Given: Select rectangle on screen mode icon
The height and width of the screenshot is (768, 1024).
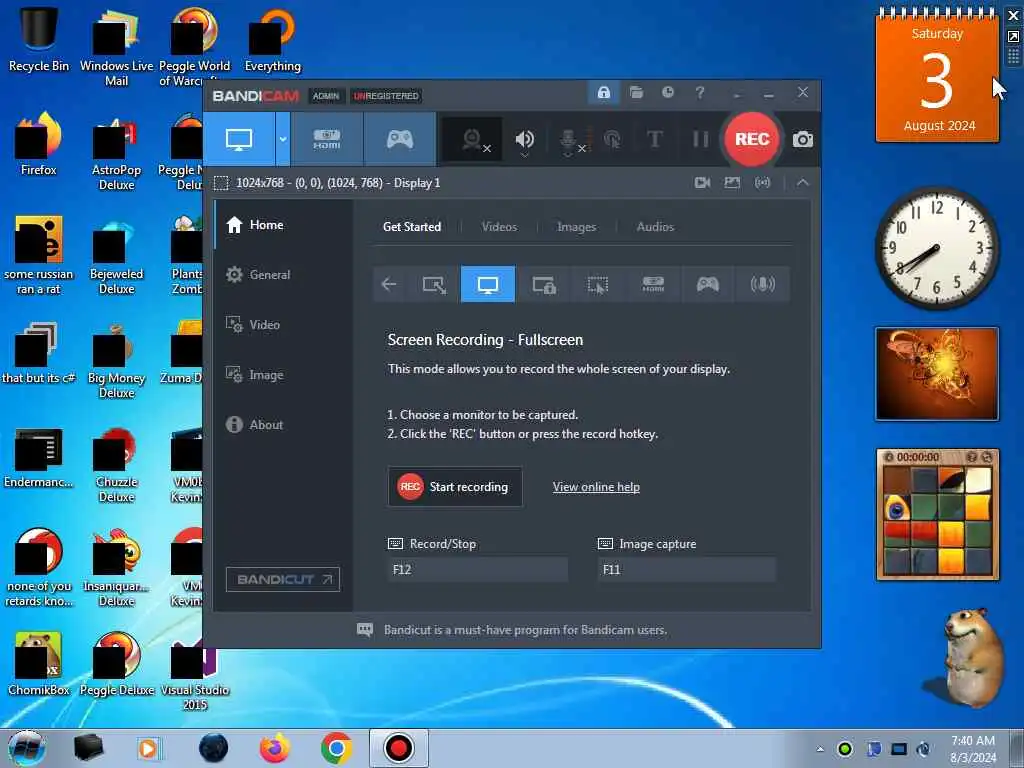Looking at the screenshot, I should 434,284.
